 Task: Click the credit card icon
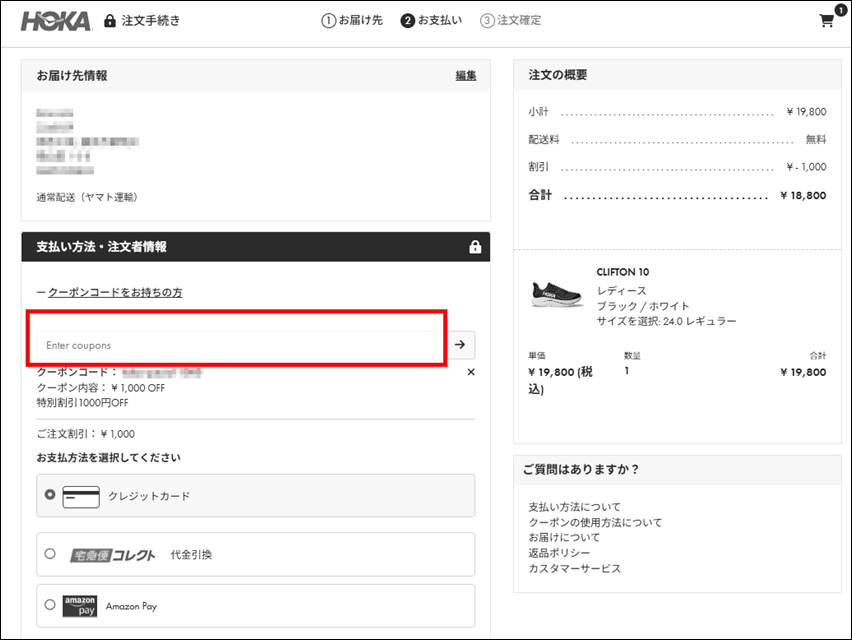click(81, 497)
